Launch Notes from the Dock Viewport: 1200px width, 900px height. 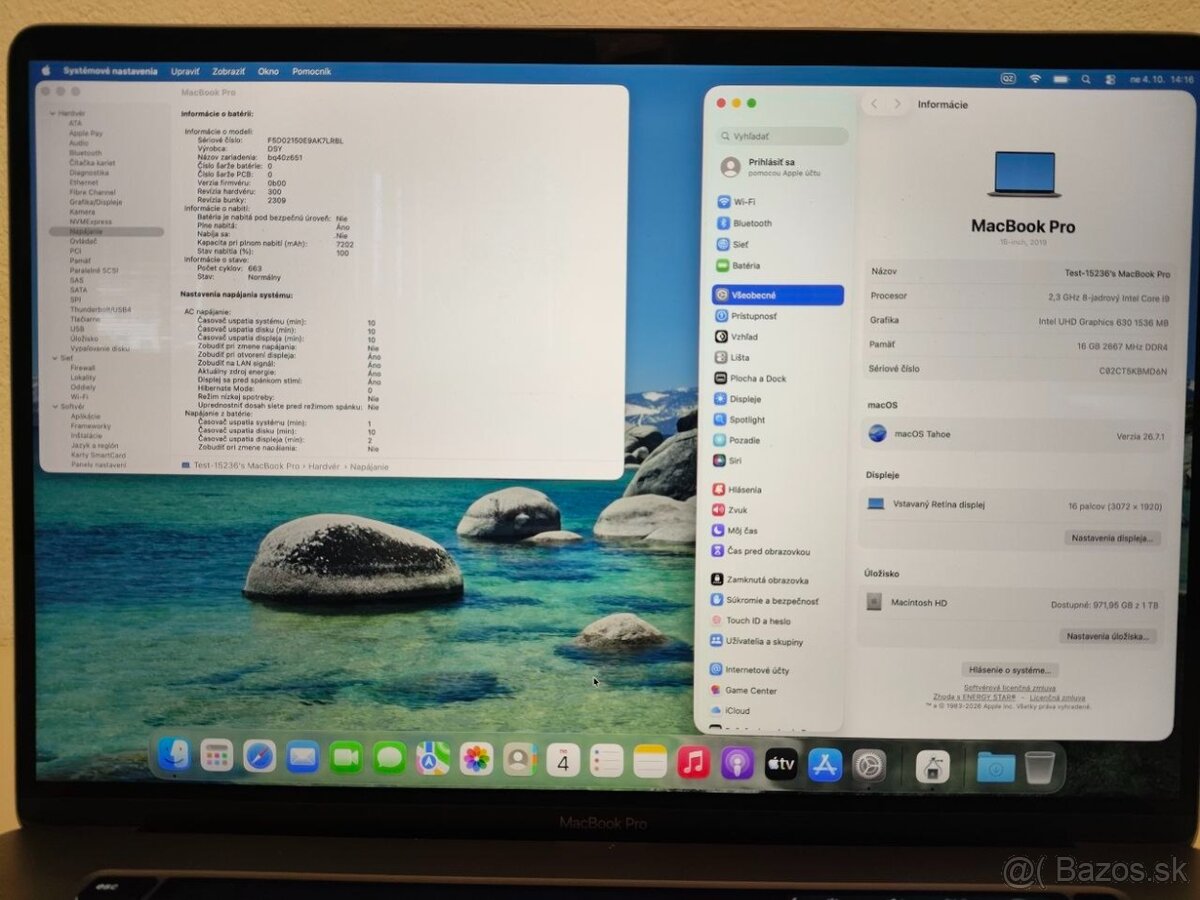click(x=650, y=762)
